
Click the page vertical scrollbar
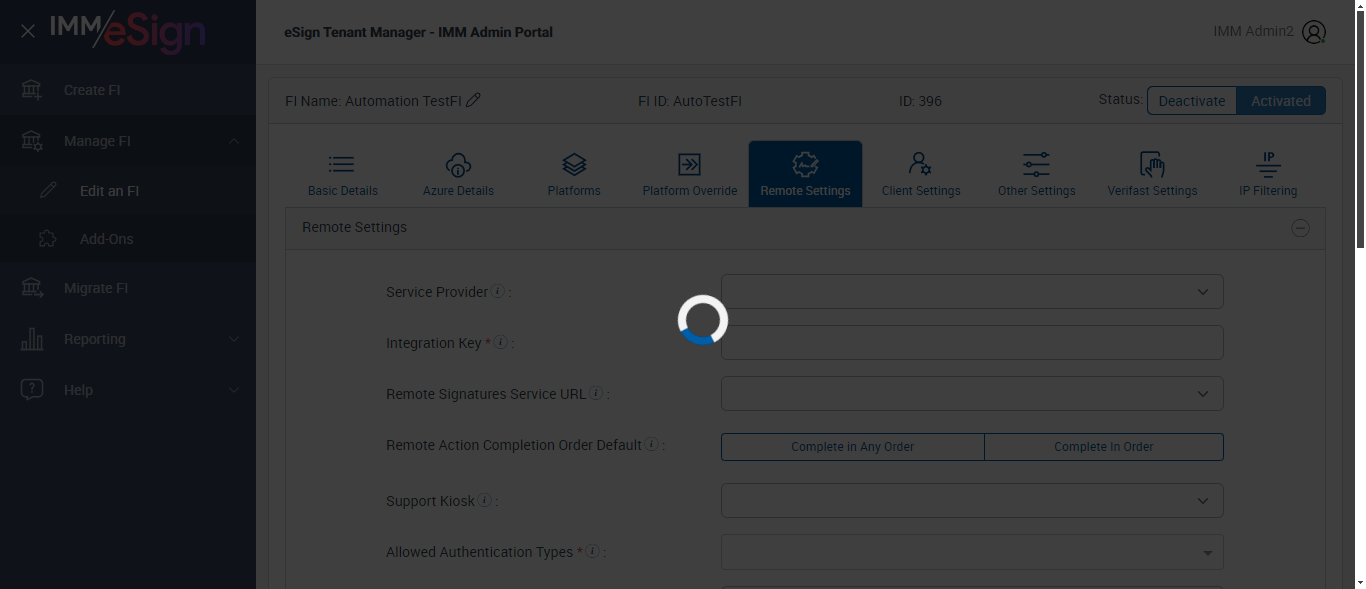click(x=1359, y=130)
